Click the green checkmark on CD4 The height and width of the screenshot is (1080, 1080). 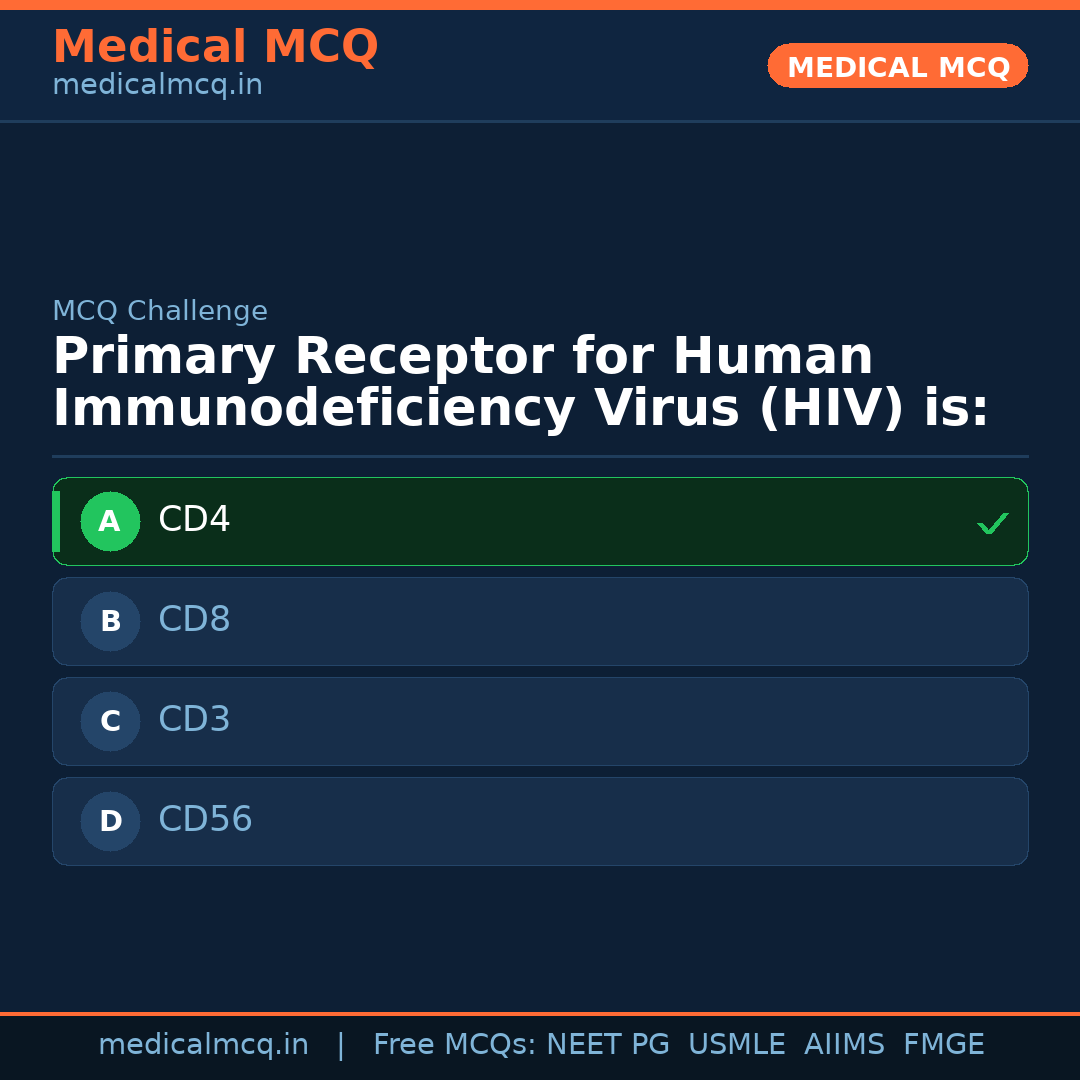[x=992, y=523]
